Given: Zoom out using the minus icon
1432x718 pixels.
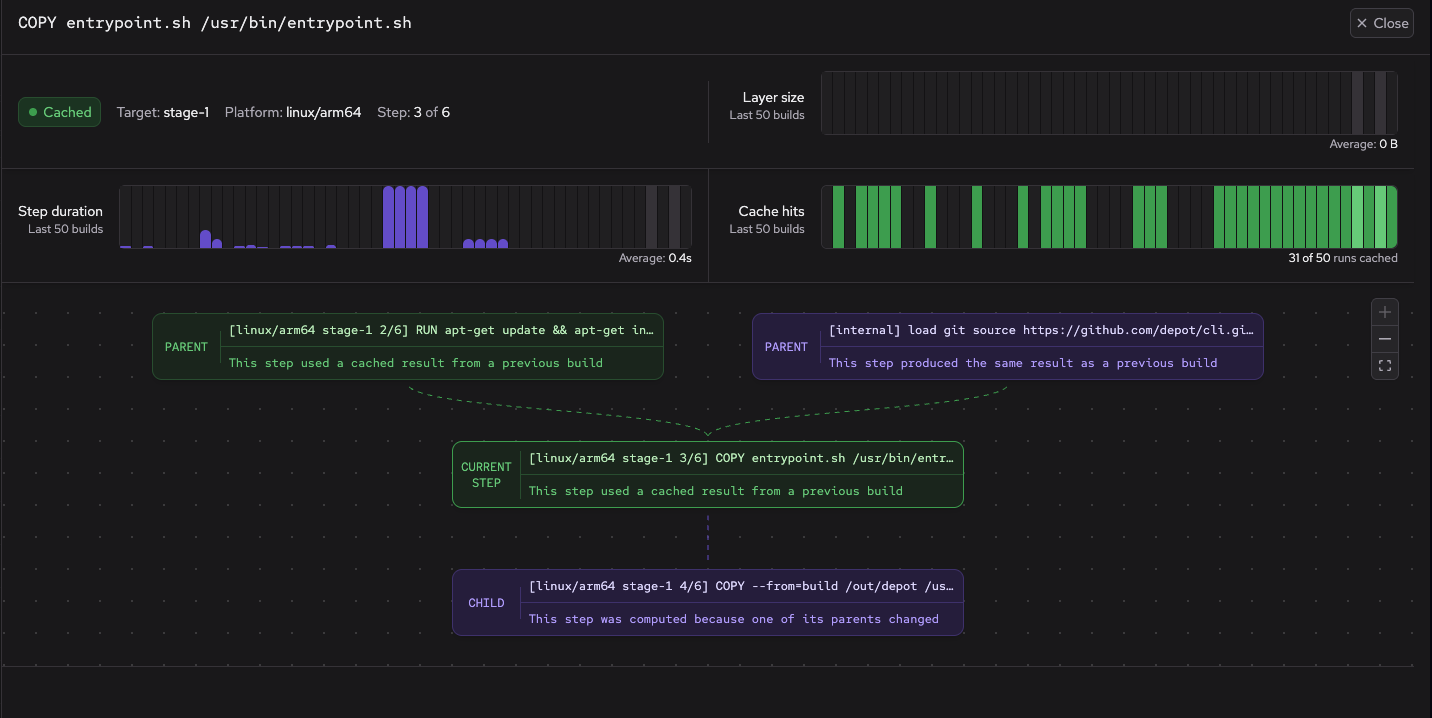Looking at the screenshot, I should tap(1385, 339).
